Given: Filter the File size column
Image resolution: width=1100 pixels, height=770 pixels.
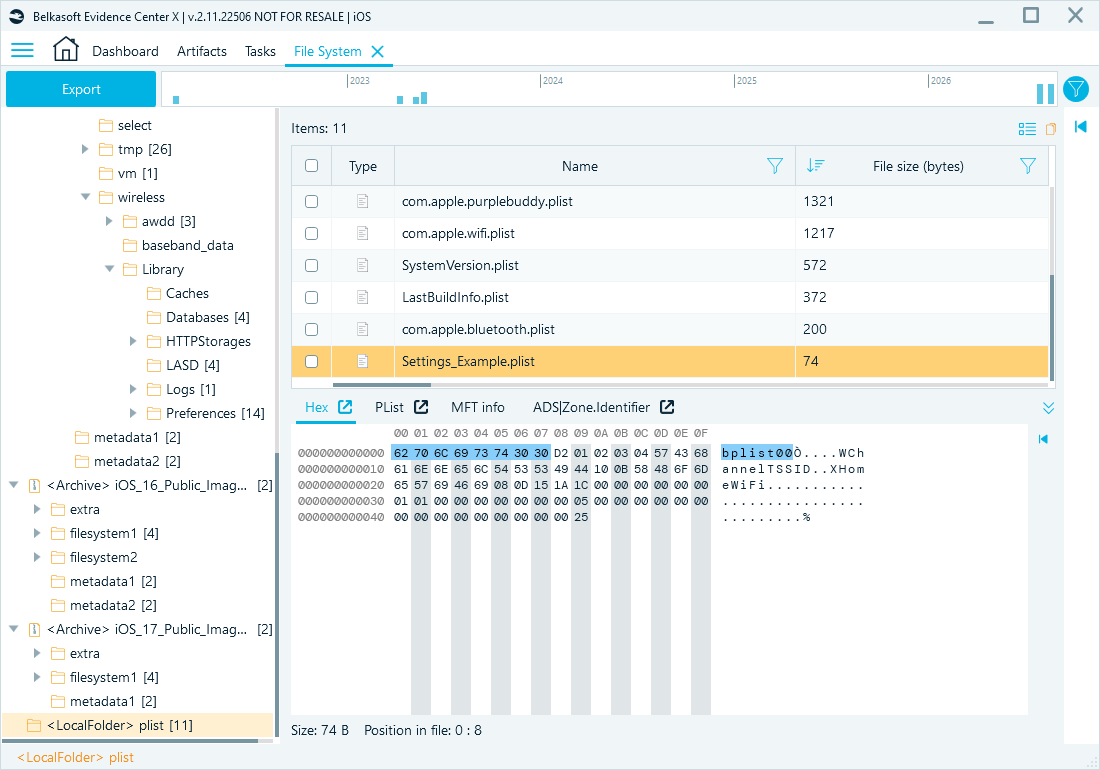Looking at the screenshot, I should pos(1027,166).
